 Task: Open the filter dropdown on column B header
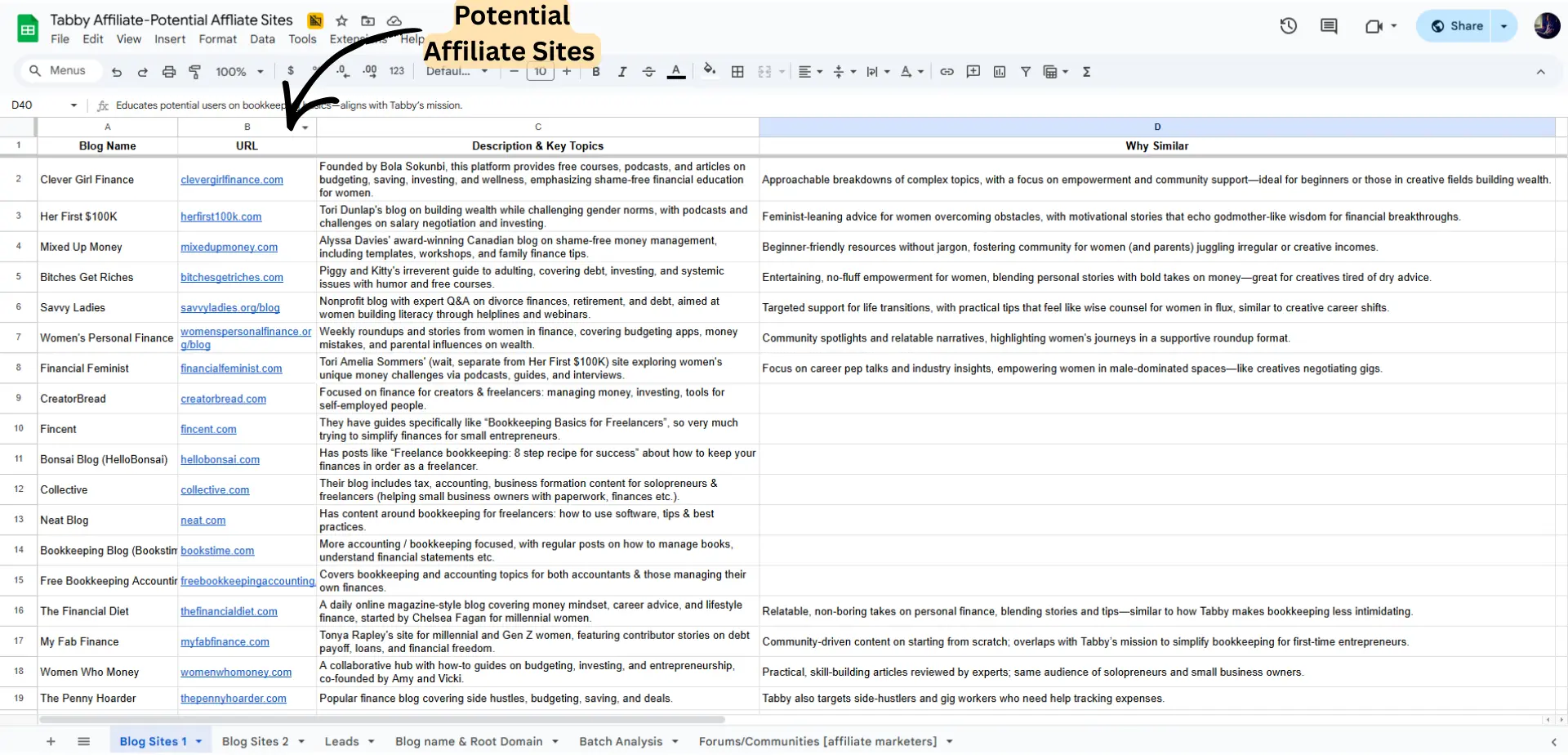point(305,127)
